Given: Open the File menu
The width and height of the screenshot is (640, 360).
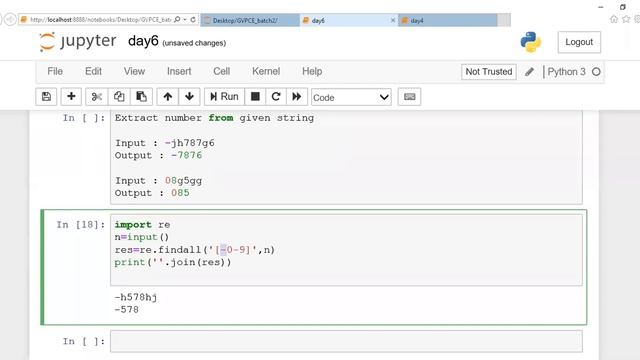Looking at the screenshot, I should (x=55, y=71).
